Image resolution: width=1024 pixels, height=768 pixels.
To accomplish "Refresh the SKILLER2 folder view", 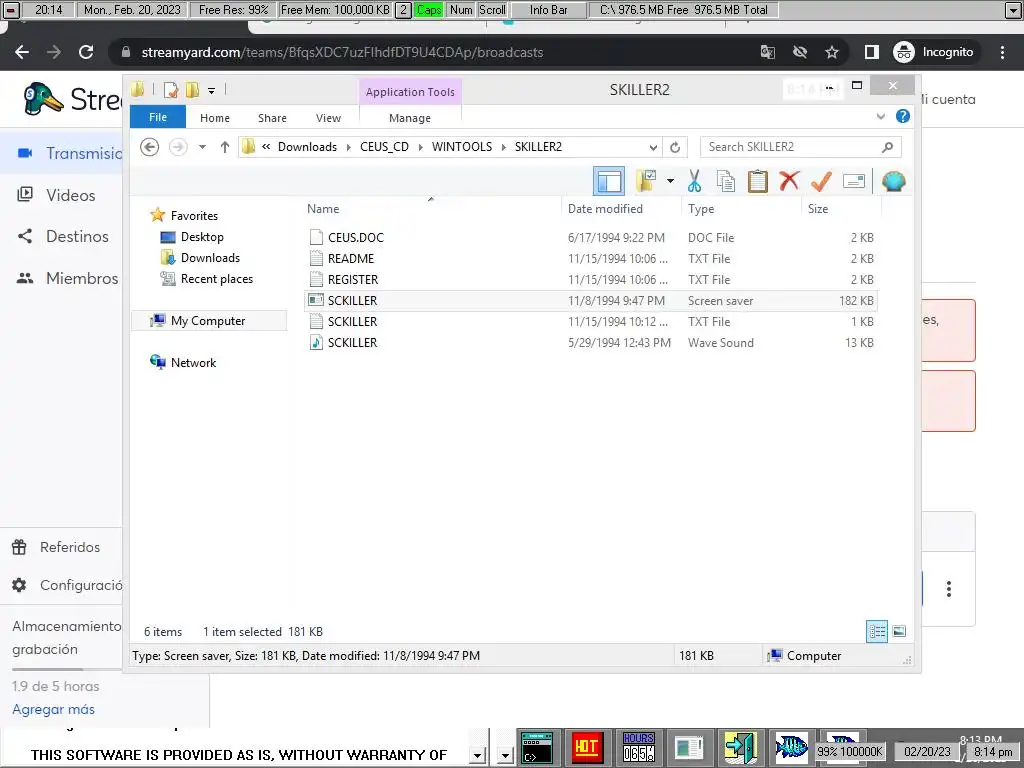I will coord(675,147).
